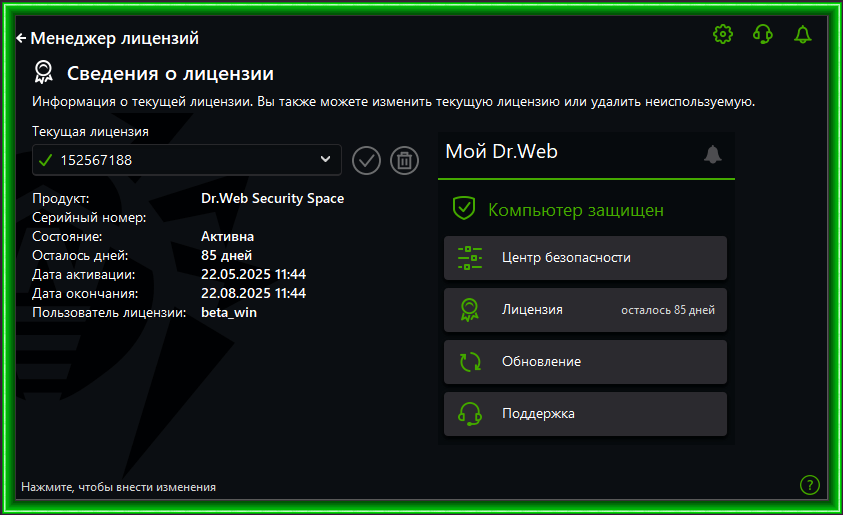Open Центр безопасности
This screenshot has width=843, height=515.
coord(585,258)
